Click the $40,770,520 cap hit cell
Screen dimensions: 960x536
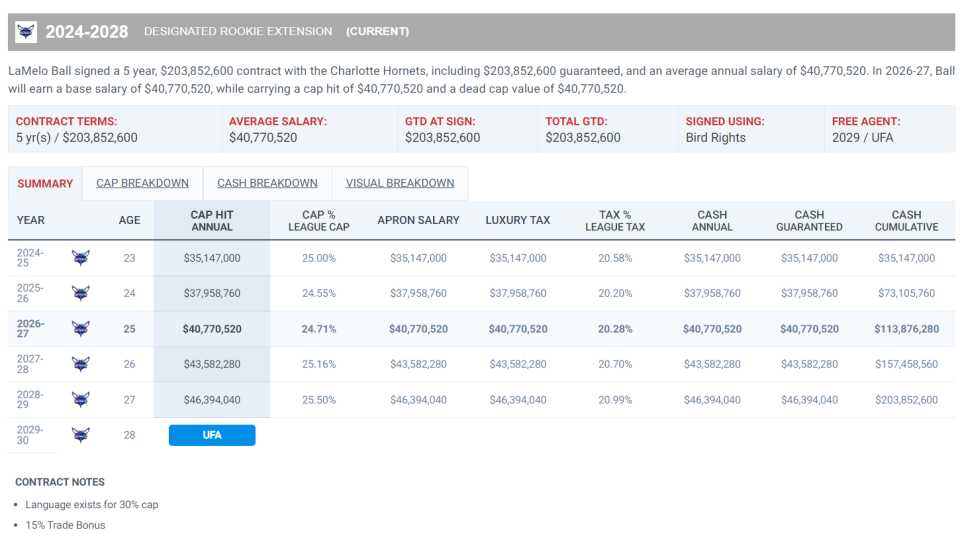click(212, 329)
